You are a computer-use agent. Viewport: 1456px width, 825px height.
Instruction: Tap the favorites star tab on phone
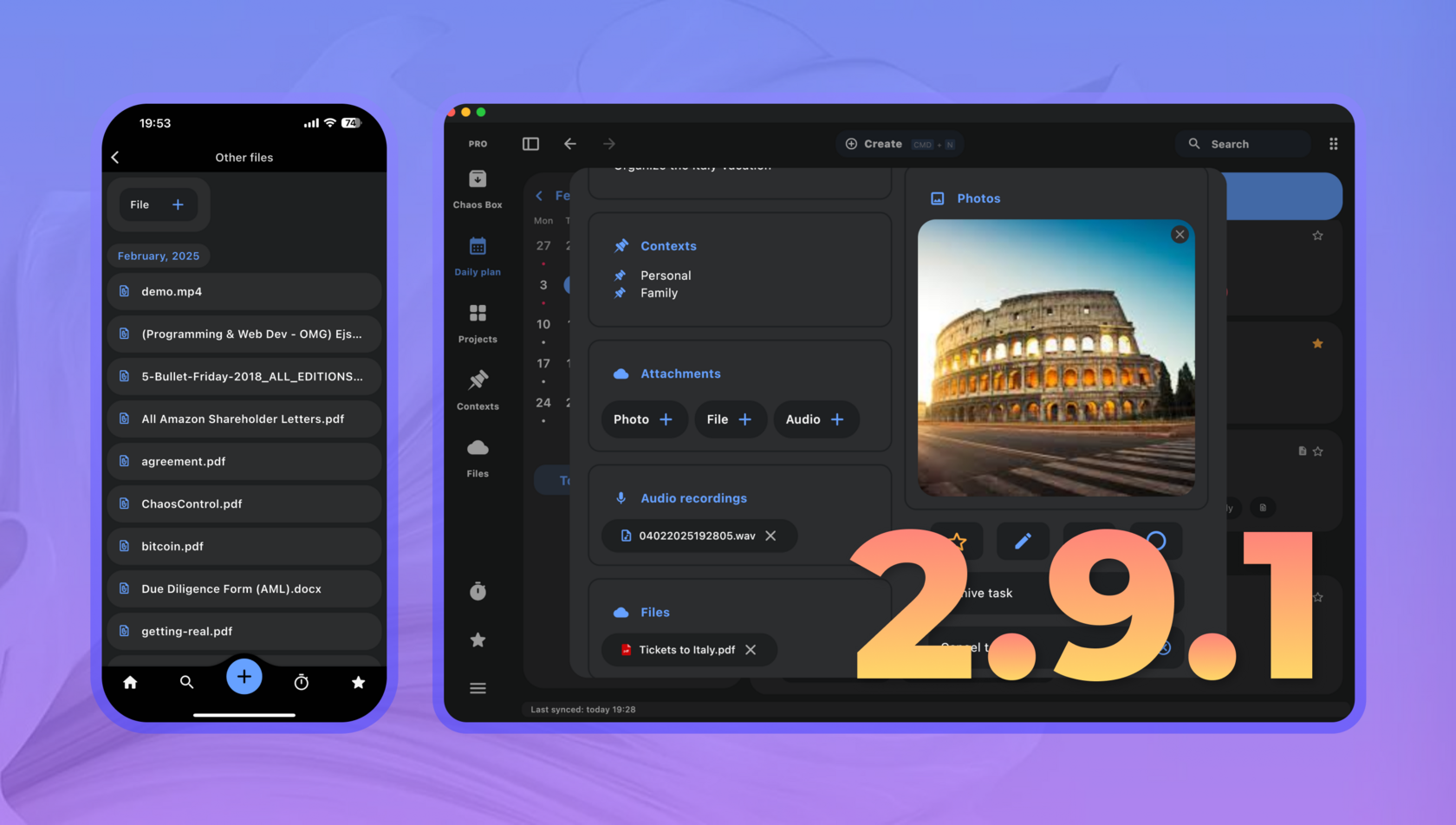click(358, 682)
